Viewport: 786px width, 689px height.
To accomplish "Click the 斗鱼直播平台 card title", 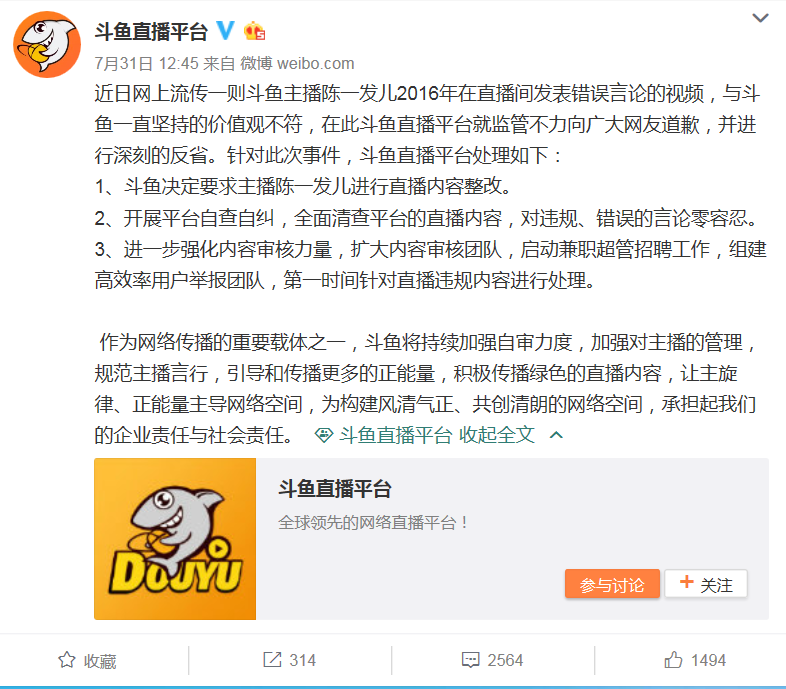I will click(335, 489).
